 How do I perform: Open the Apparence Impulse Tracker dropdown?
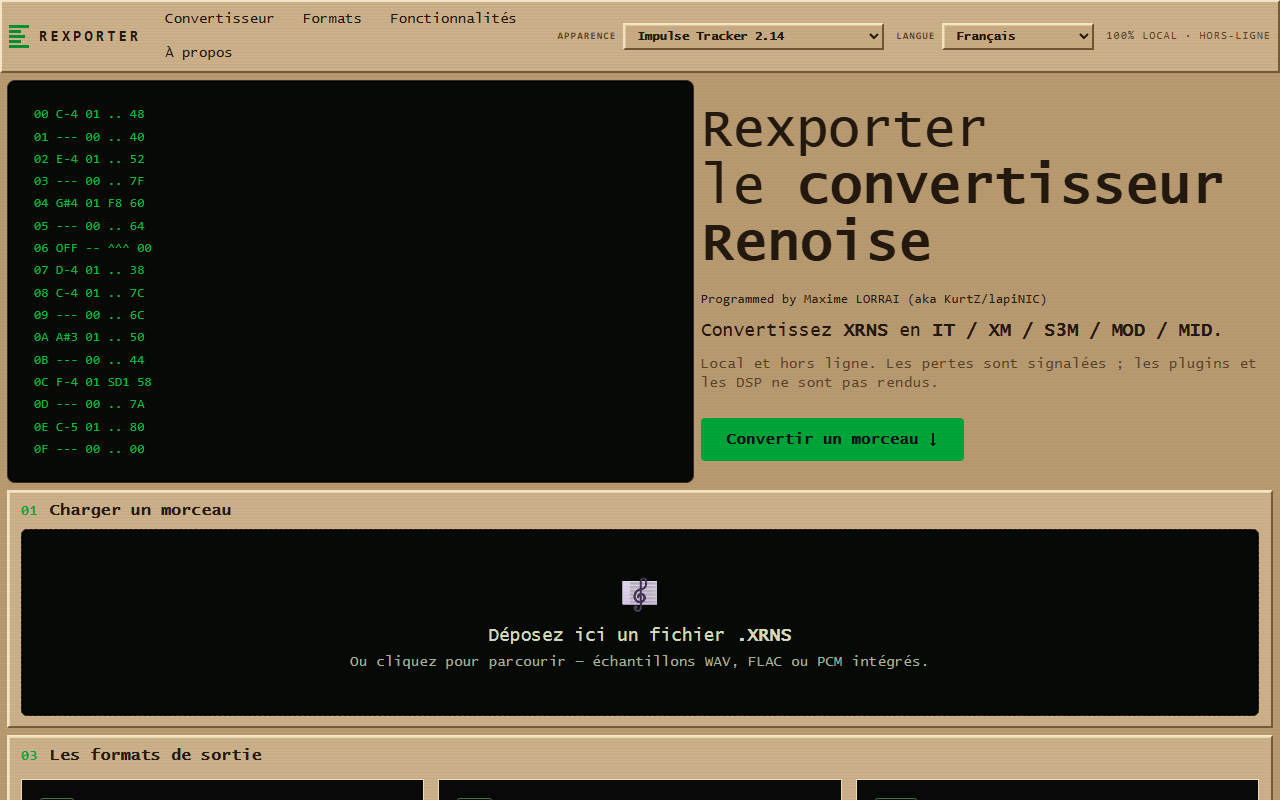coord(753,36)
